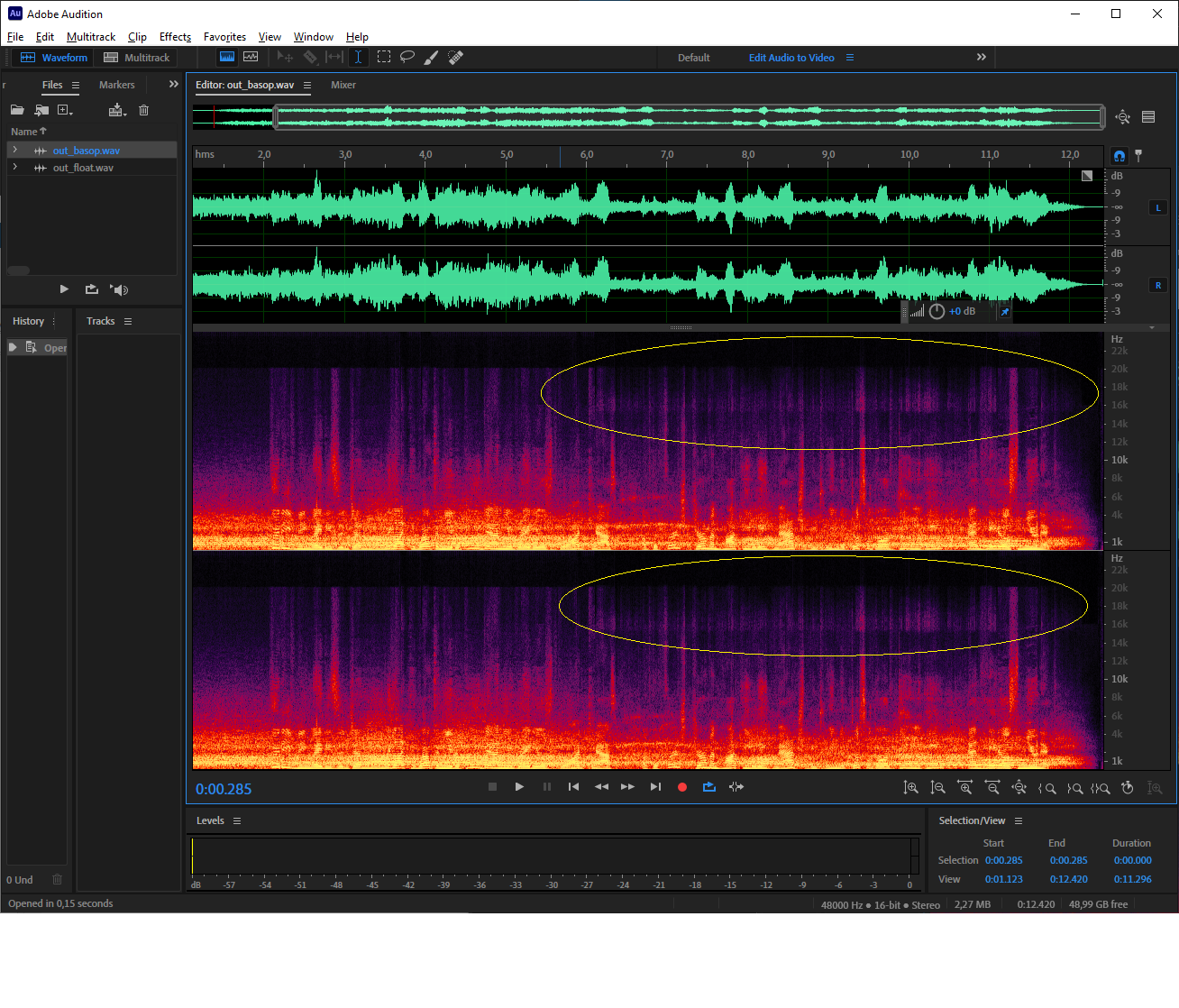The image size is (1179, 1008).
Task: Click the HUD volume gain knob
Action: (x=937, y=311)
